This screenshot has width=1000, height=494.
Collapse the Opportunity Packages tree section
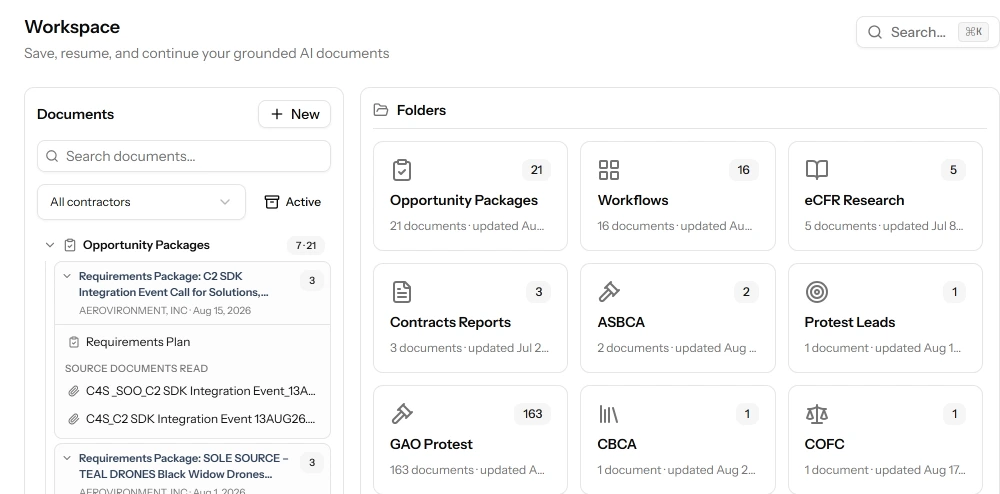coord(50,245)
